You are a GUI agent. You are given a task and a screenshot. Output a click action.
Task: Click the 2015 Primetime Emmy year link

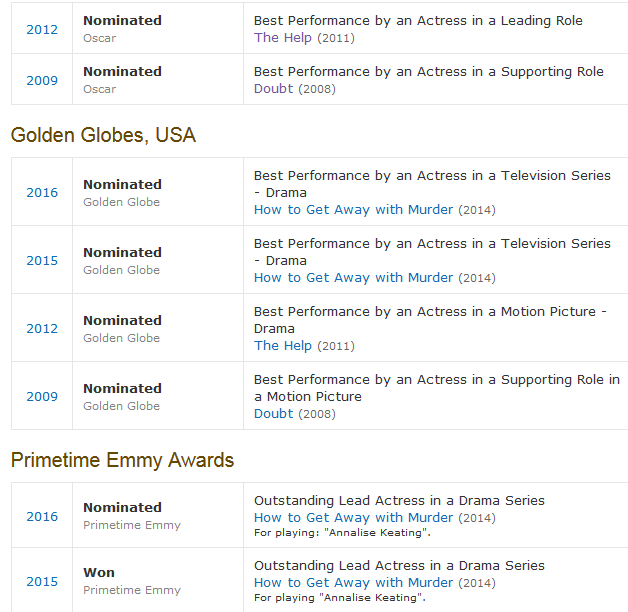click(x=42, y=581)
